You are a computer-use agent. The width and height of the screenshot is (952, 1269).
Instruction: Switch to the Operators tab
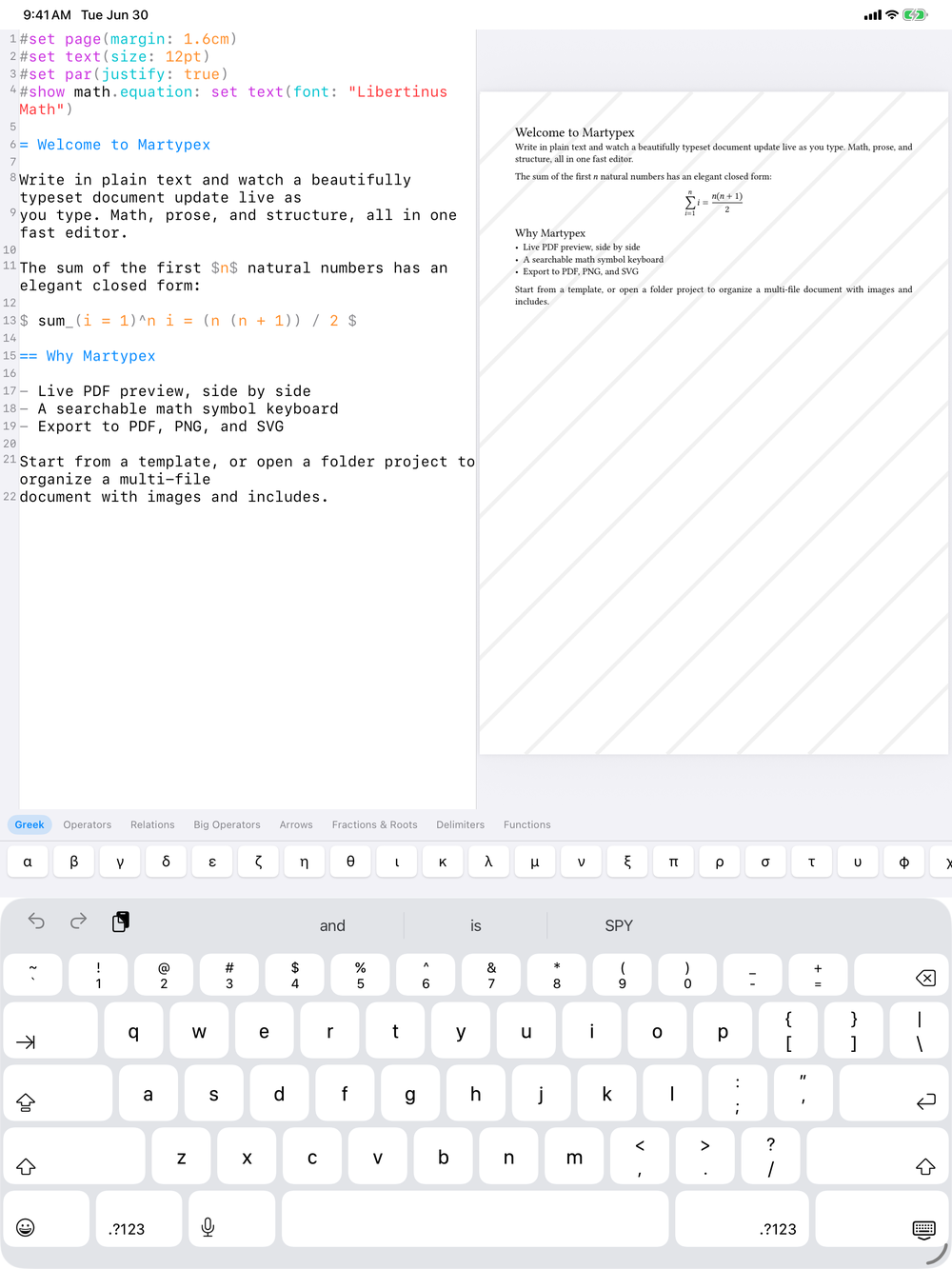[x=88, y=824]
